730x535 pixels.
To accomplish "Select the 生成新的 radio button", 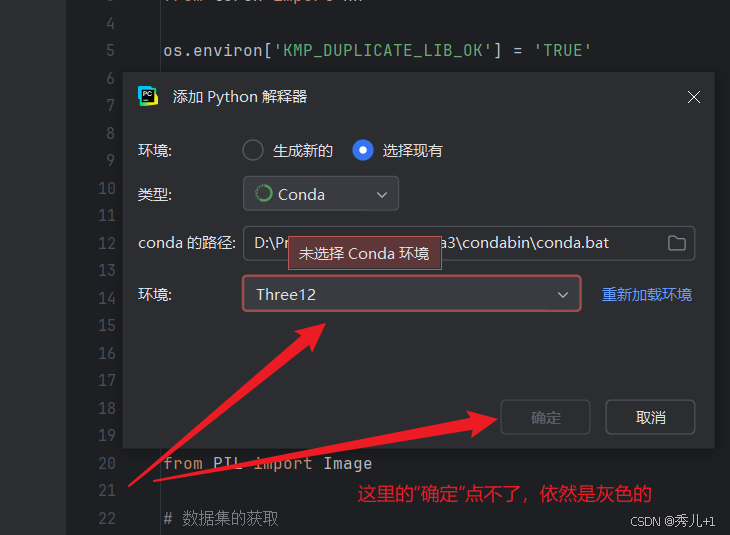I will tap(253, 150).
